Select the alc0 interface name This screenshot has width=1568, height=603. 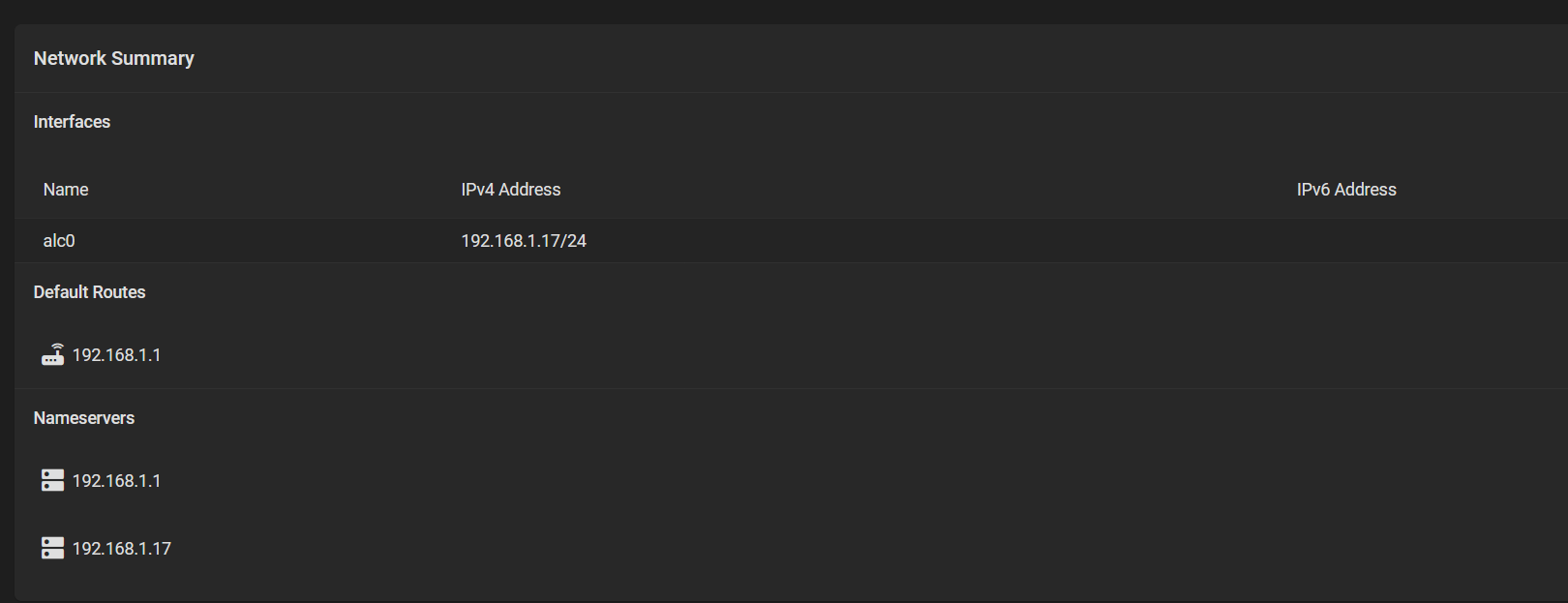pyautogui.click(x=59, y=241)
